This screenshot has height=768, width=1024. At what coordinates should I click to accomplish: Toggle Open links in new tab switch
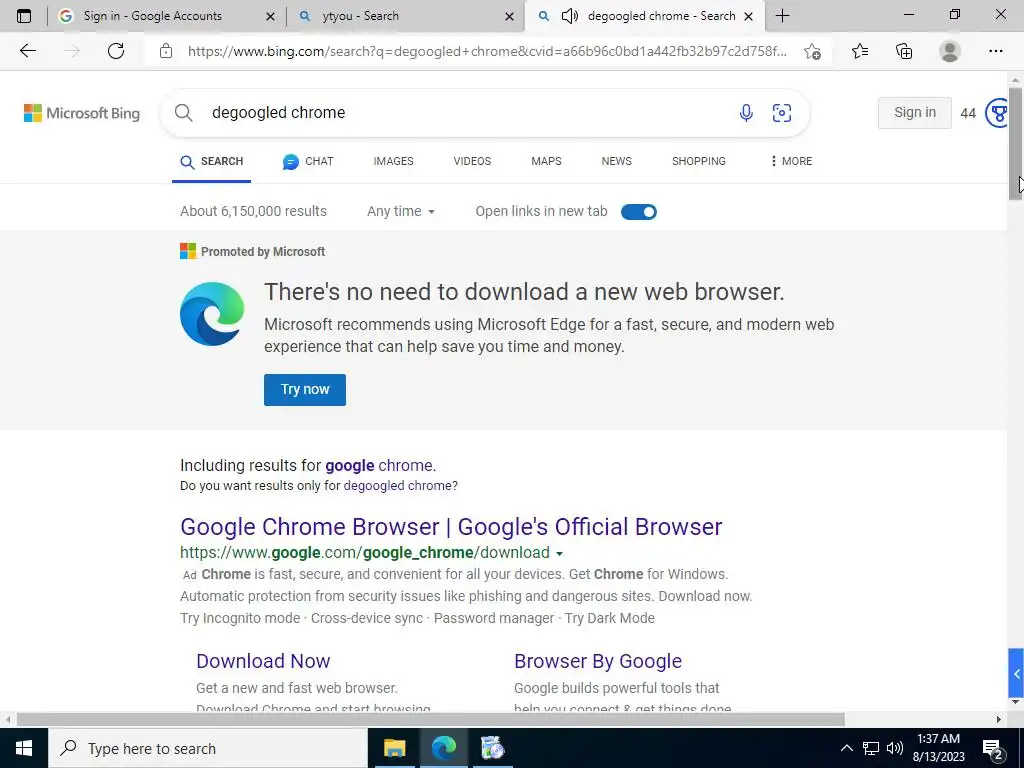[x=639, y=212]
